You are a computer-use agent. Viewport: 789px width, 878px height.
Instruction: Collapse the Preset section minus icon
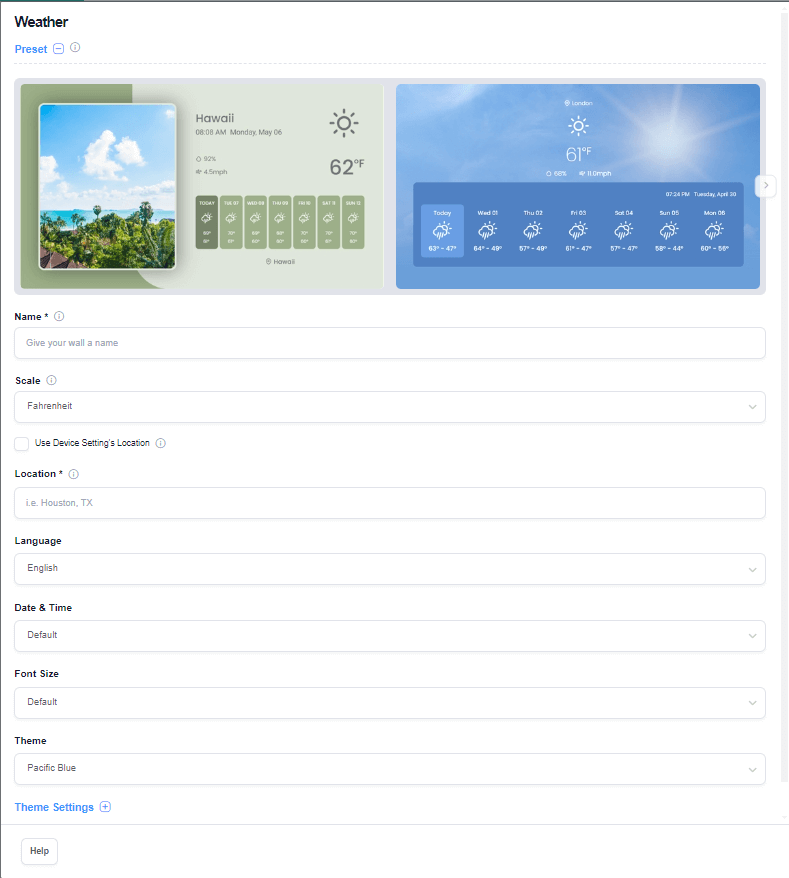[58, 49]
